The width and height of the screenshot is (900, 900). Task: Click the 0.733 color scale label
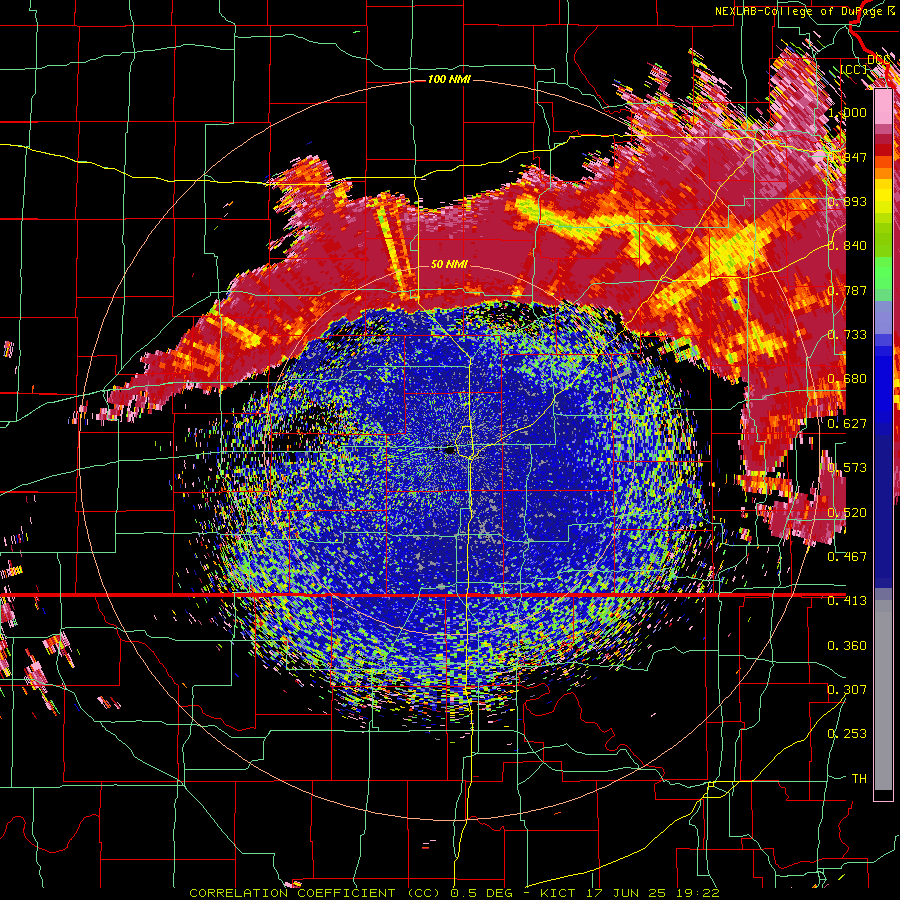click(x=847, y=335)
